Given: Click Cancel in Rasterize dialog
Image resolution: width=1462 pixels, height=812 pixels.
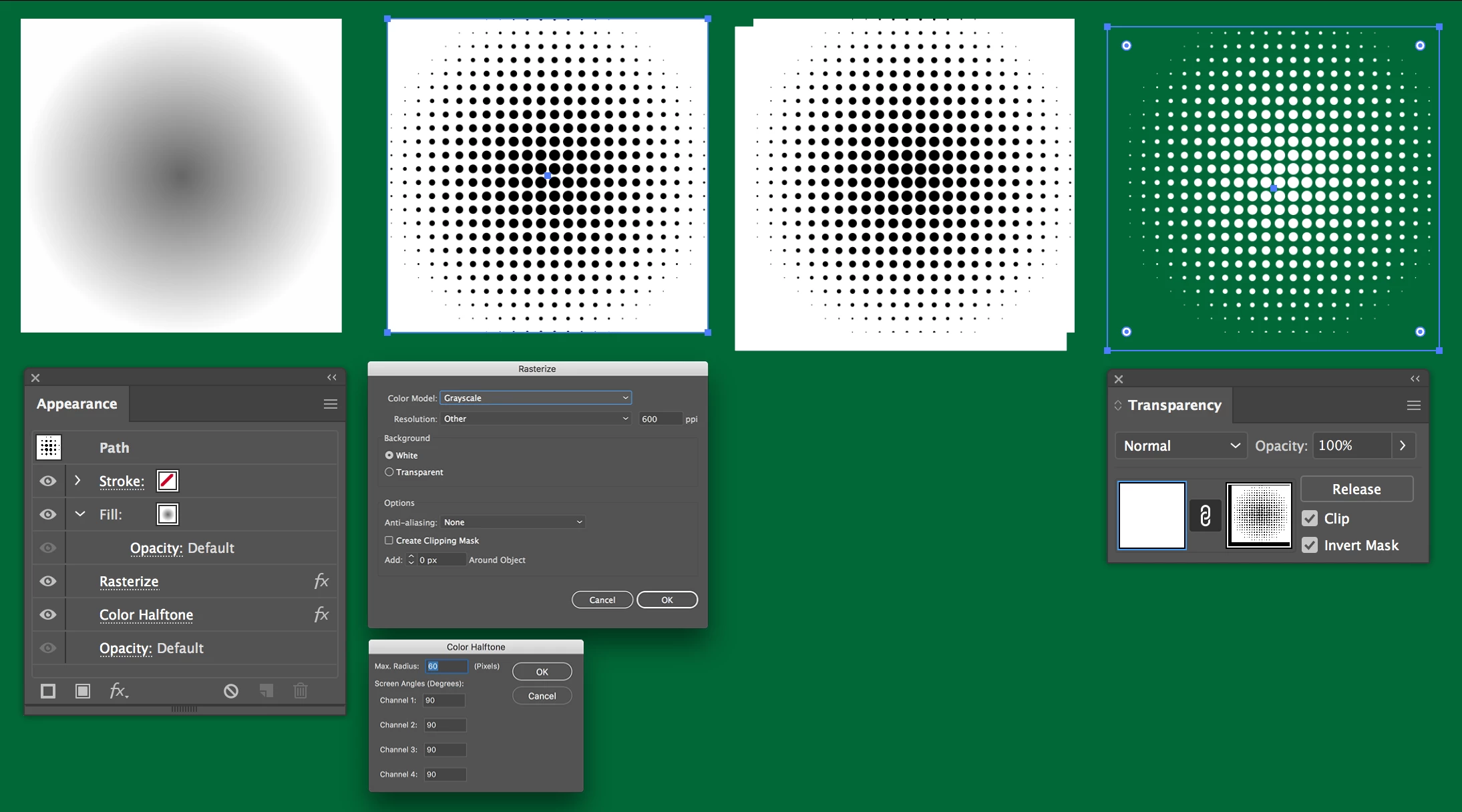Looking at the screenshot, I should pyautogui.click(x=602, y=600).
